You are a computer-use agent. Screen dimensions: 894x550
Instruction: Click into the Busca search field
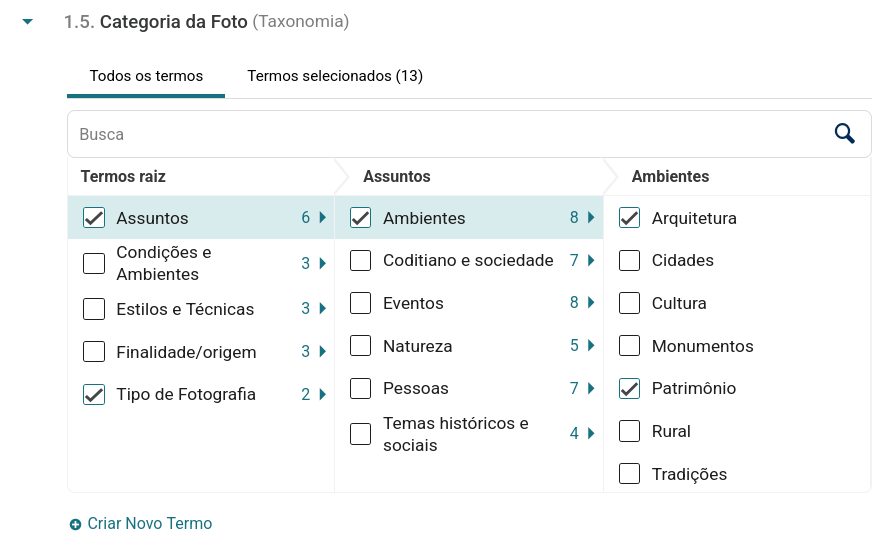(440, 134)
